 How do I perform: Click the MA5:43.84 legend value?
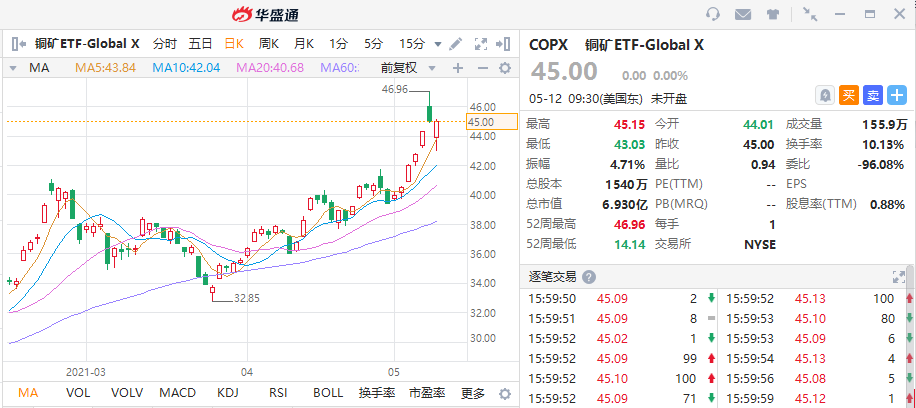[x=106, y=68]
